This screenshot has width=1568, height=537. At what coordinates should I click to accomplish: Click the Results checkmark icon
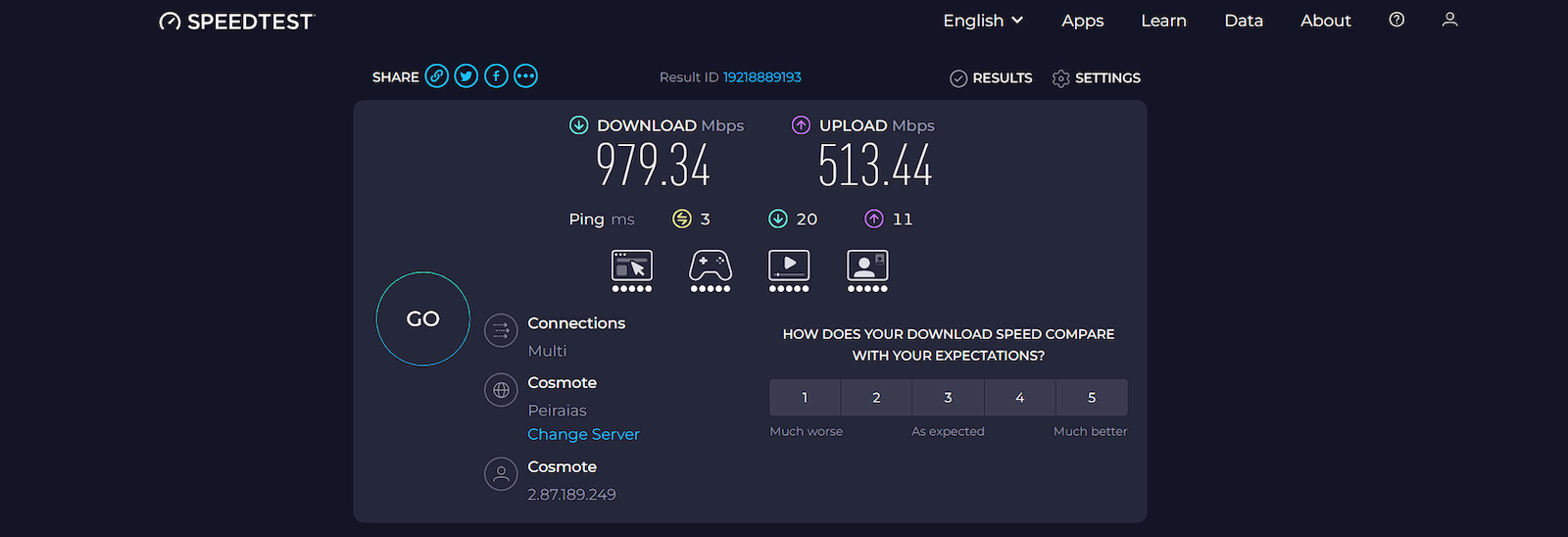[x=958, y=78]
